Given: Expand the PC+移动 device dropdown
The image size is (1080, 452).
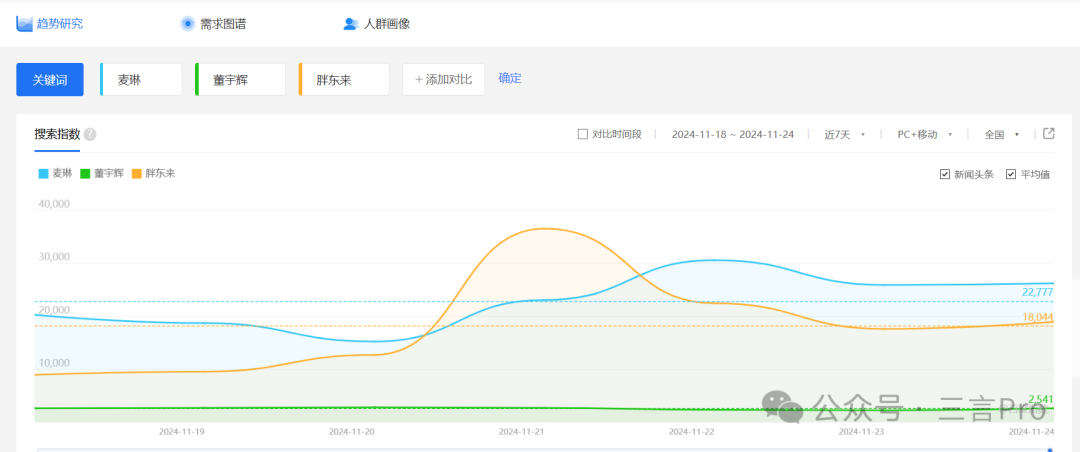Looking at the screenshot, I should pos(924,134).
